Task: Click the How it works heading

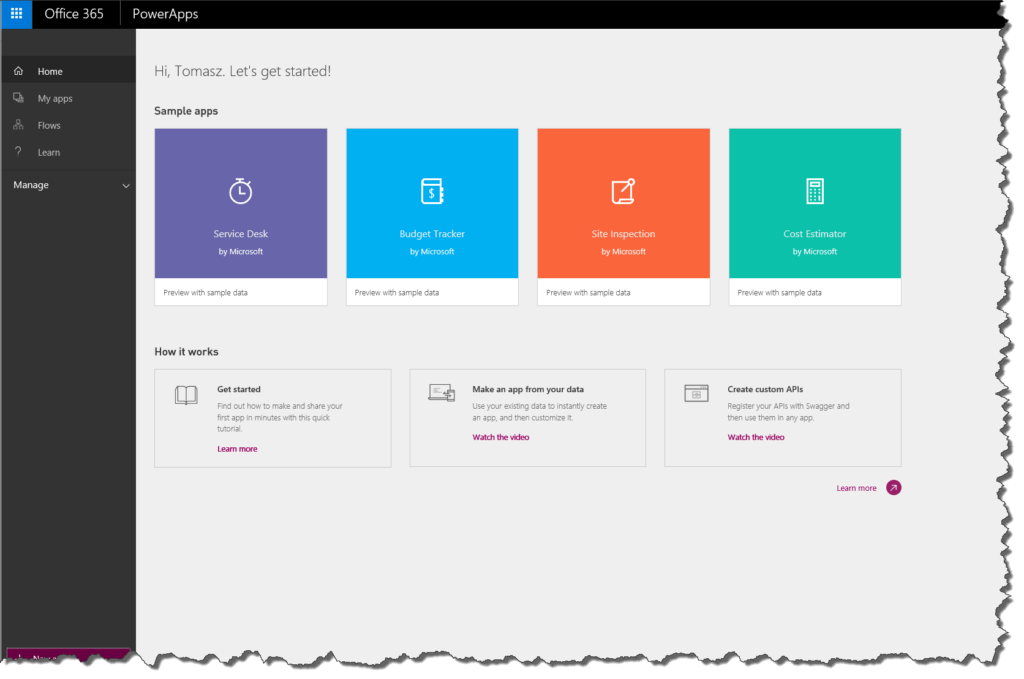Action: (186, 352)
